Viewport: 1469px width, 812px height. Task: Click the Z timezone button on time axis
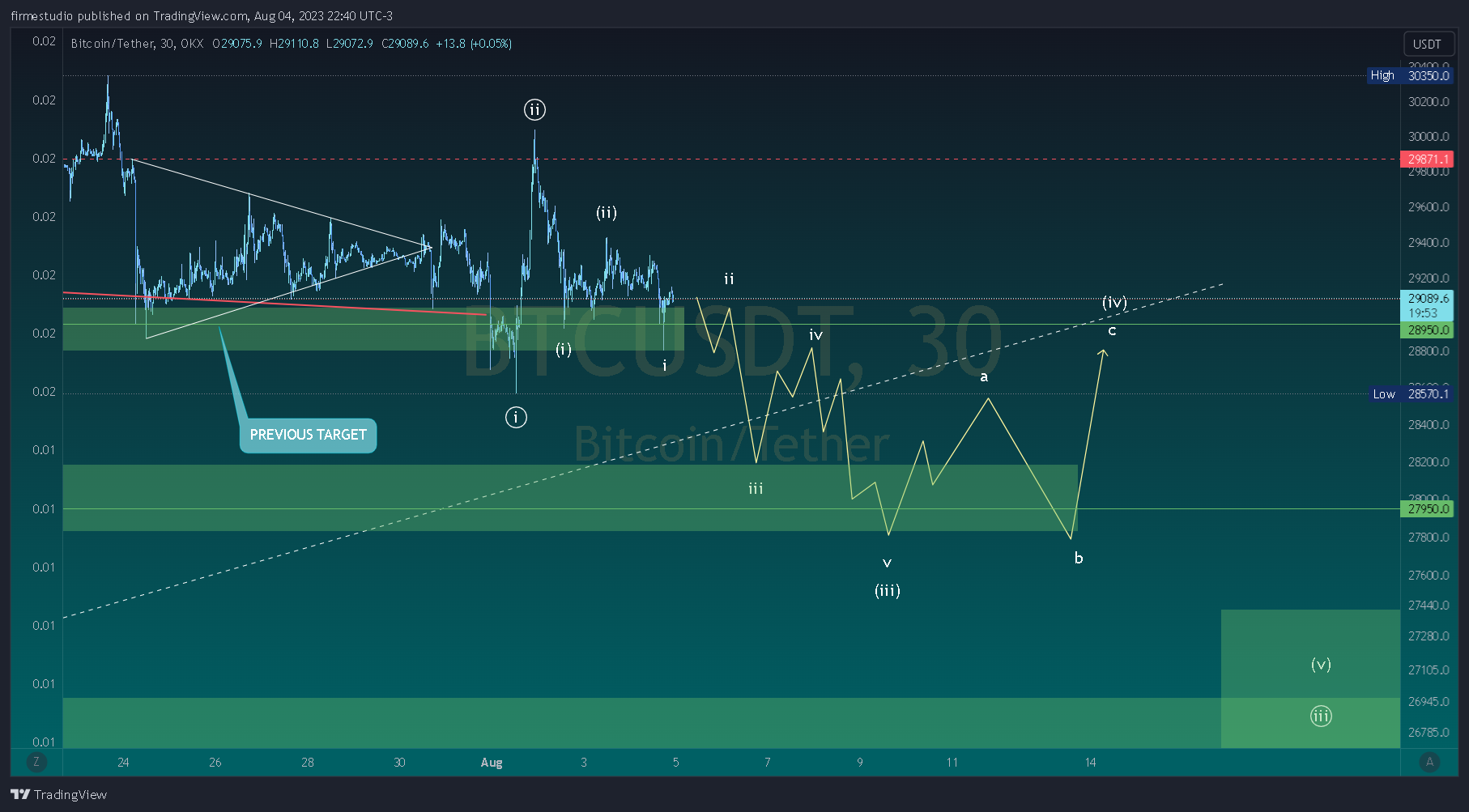[x=36, y=762]
